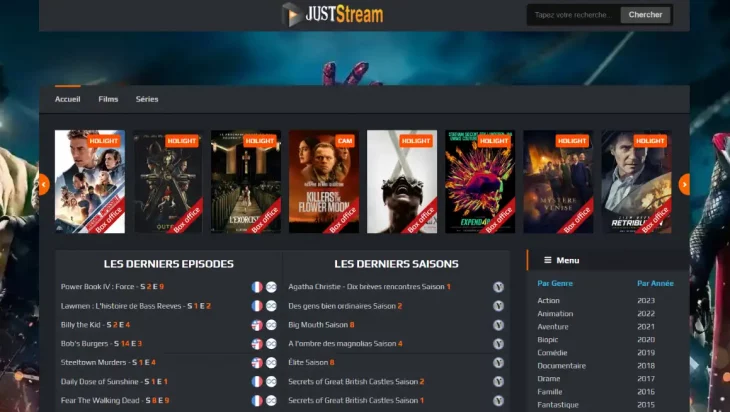This screenshot has width=730, height=412.
Task: Open Billy the Kid S2E4 link
Action: coord(95,325)
